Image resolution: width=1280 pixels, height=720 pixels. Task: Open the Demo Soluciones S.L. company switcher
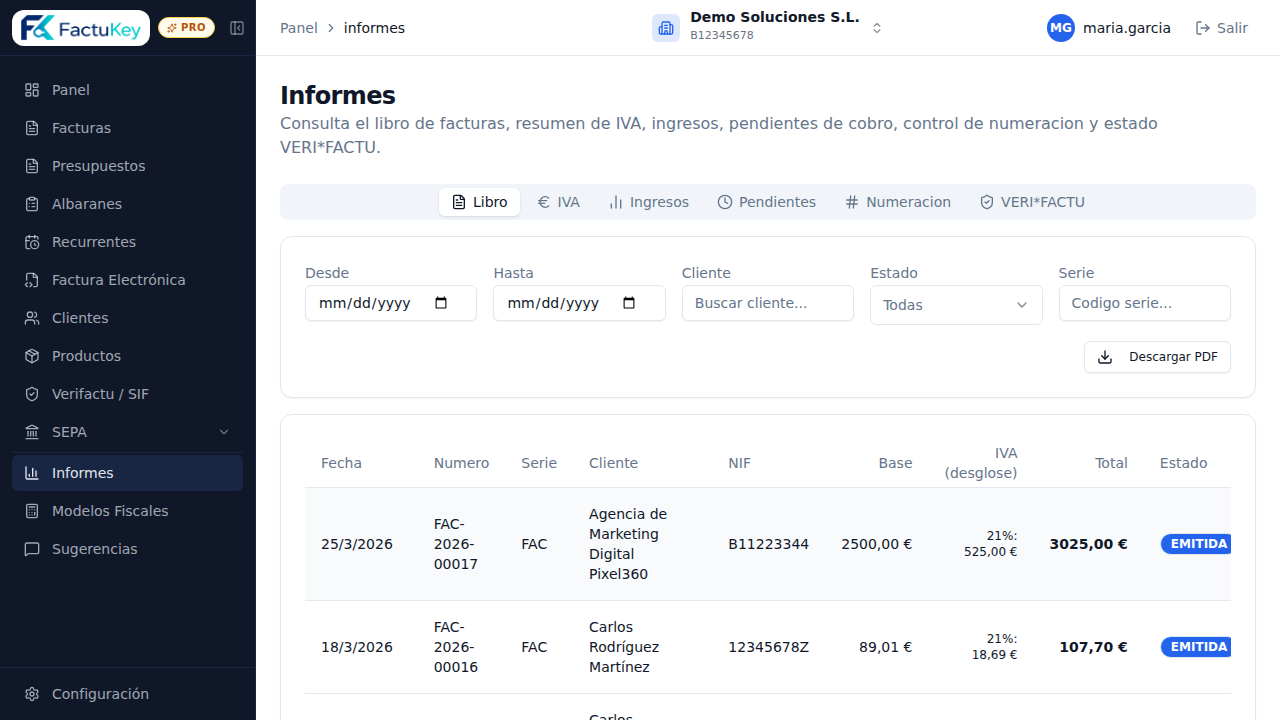(768, 28)
